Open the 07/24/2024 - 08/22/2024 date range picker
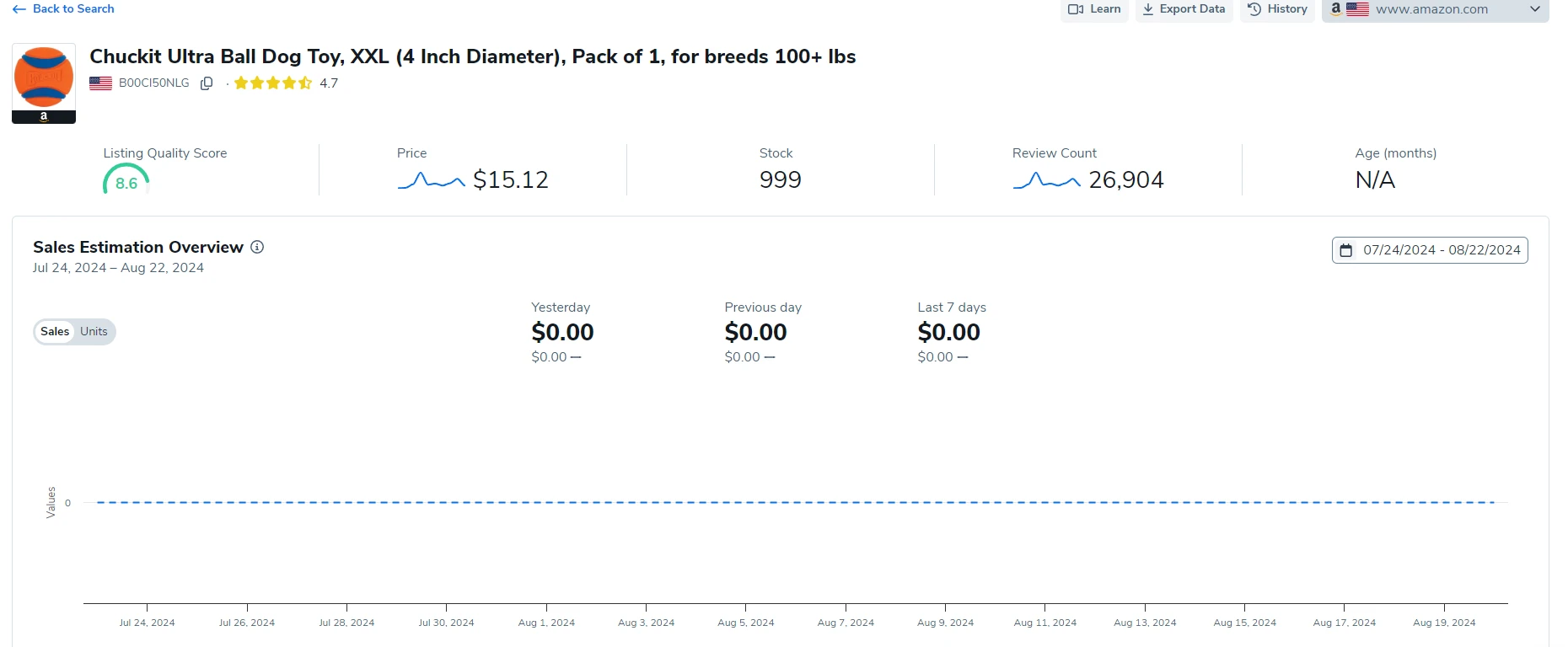This screenshot has width=1568, height=647. click(x=1430, y=250)
